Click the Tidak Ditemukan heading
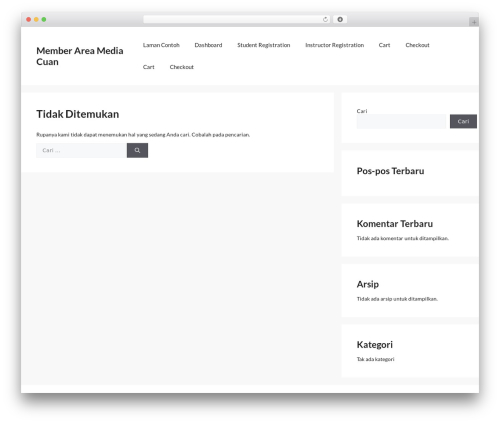The height and width of the screenshot is (423, 500). [78, 114]
